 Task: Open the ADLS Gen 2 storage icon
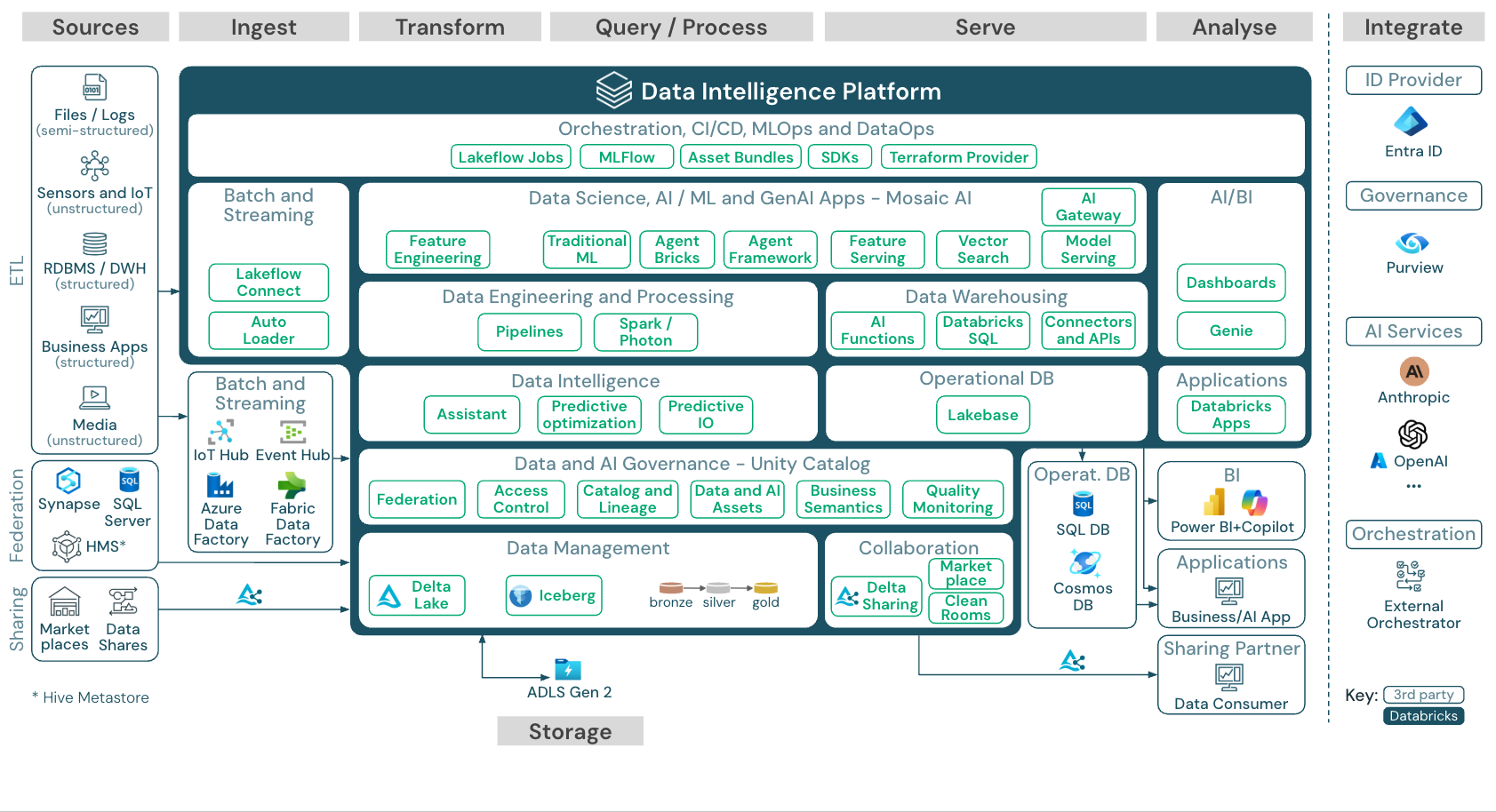pyautogui.click(x=567, y=669)
